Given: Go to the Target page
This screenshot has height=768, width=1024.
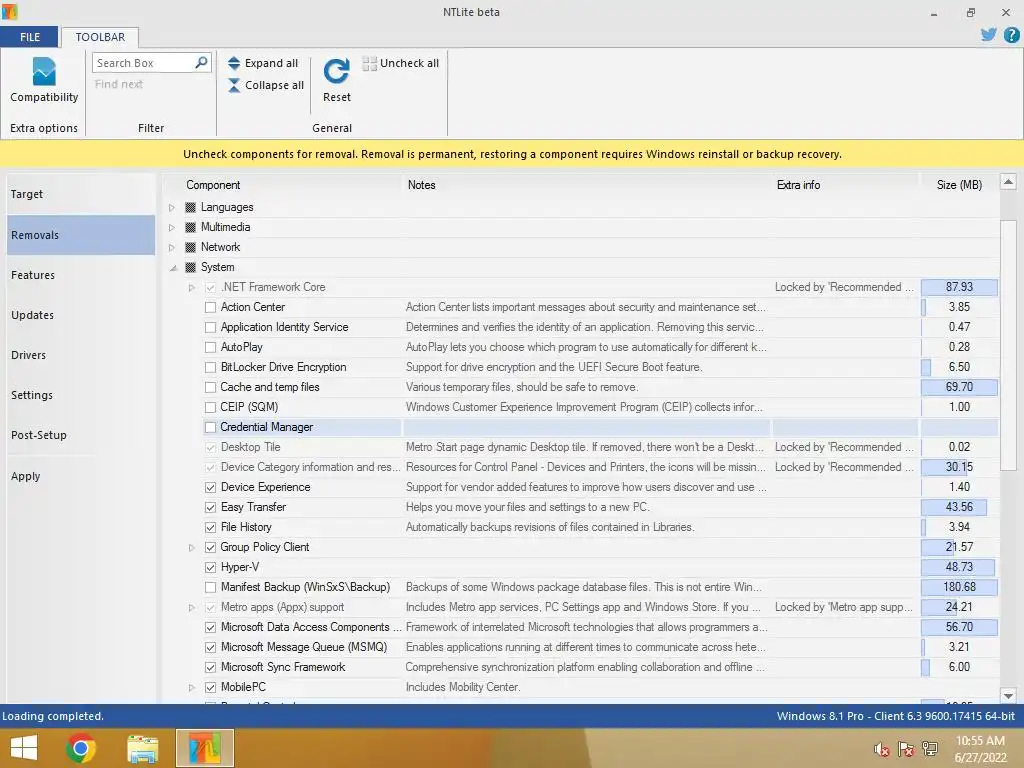Looking at the screenshot, I should (81, 194).
